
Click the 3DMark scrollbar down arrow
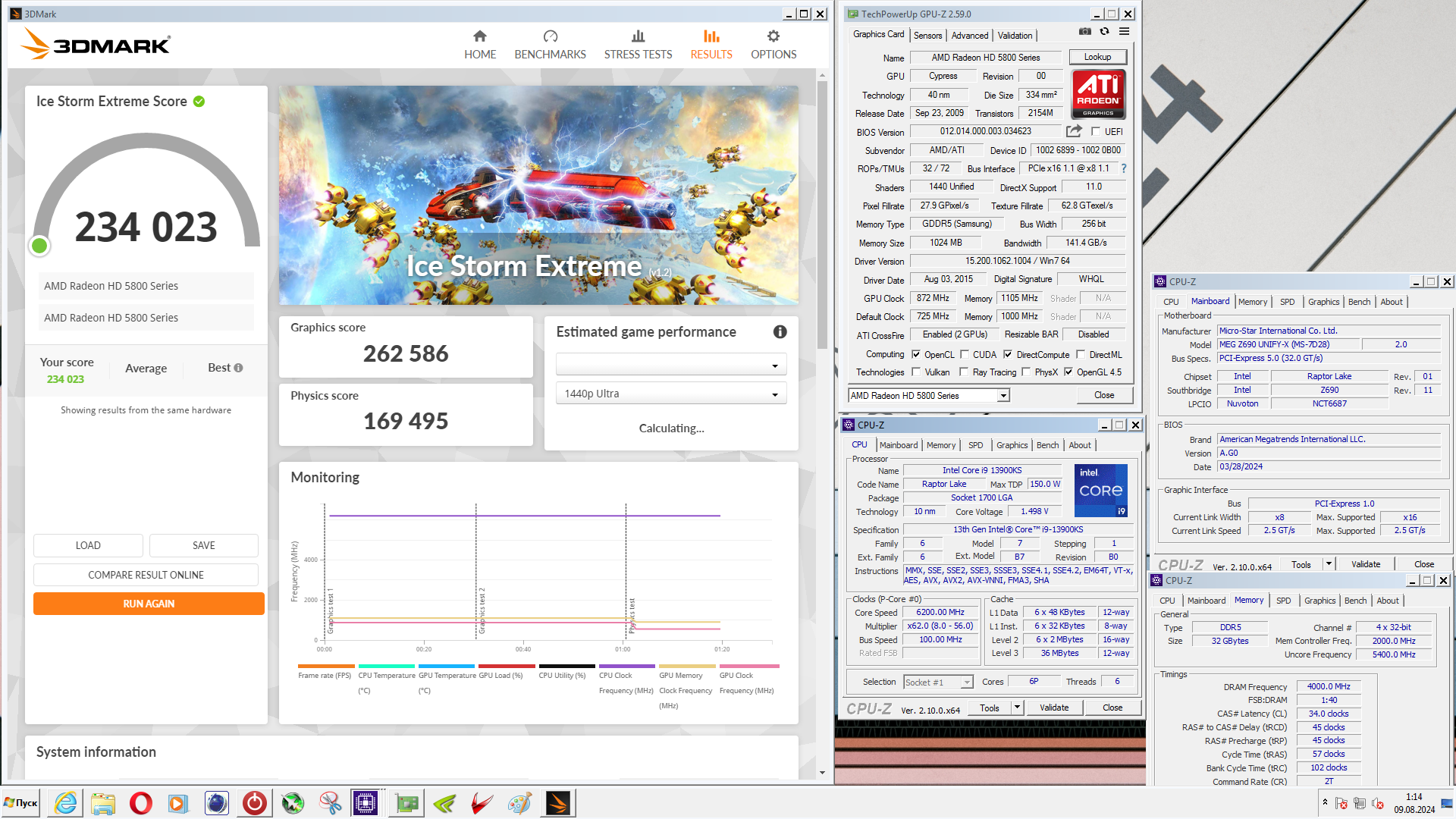(822, 773)
